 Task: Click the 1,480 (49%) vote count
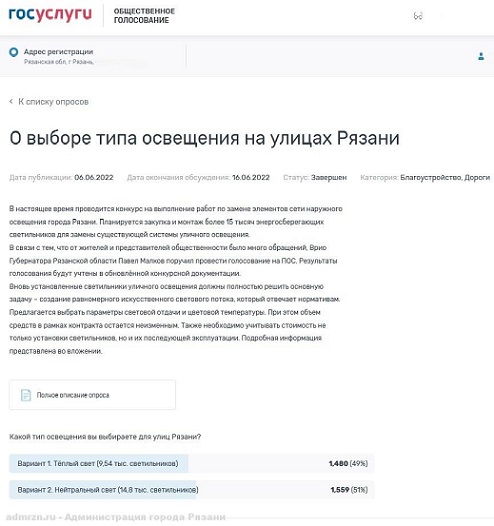point(348,463)
